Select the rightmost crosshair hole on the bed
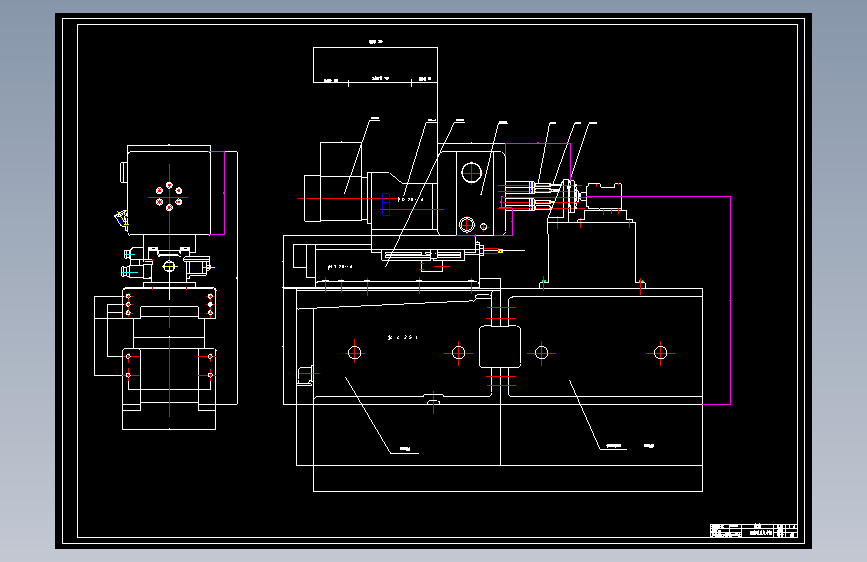 (660, 352)
